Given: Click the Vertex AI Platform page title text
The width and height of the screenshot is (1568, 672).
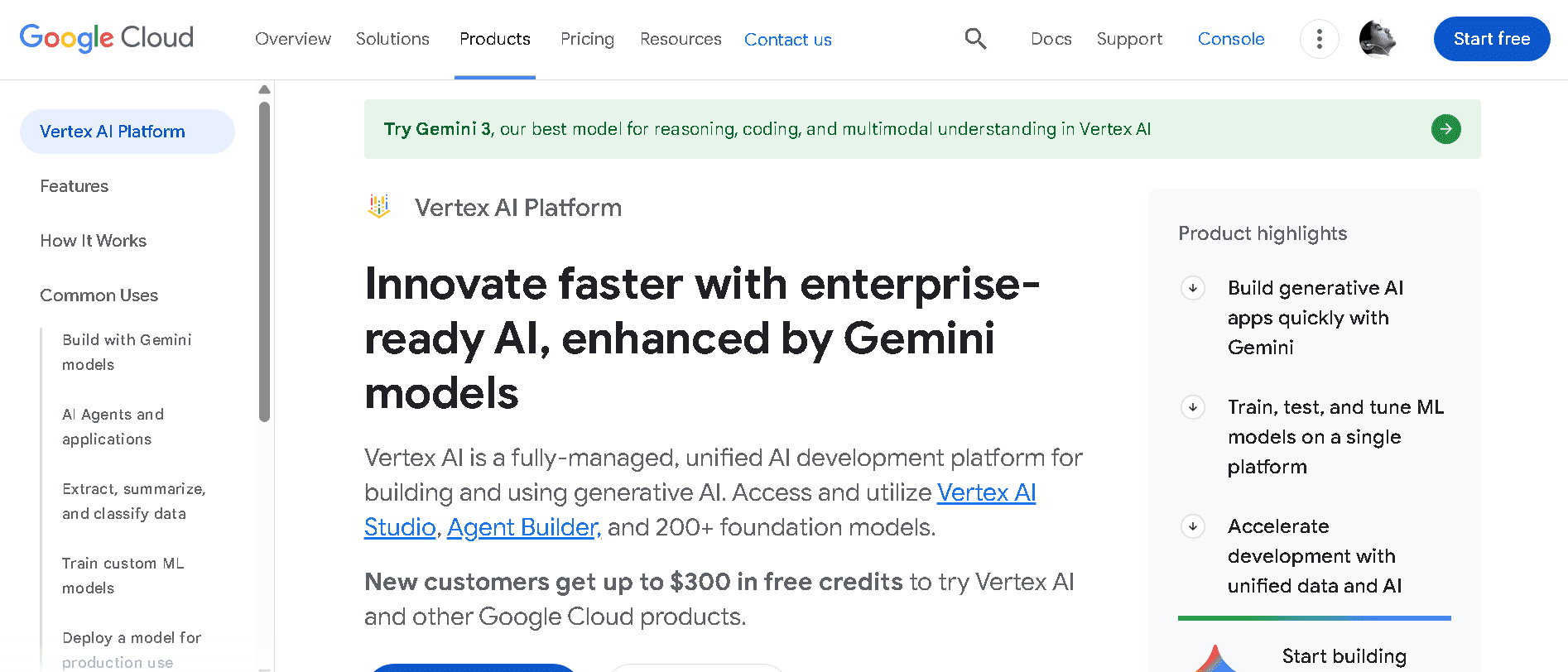Looking at the screenshot, I should 518,208.
